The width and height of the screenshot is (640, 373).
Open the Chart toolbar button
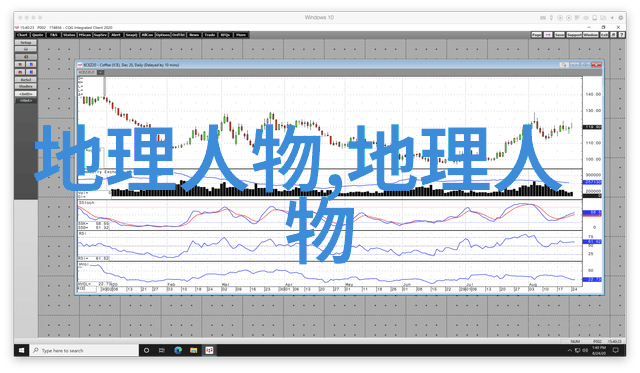[x=22, y=35]
